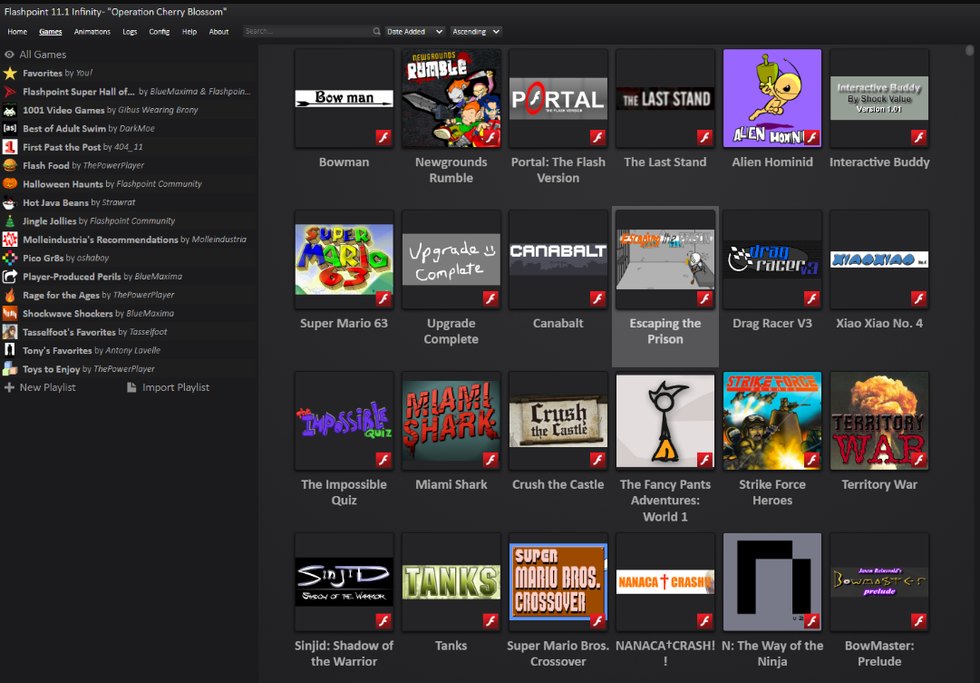Click the Jingle Jollies tree icon
The image size is (980, 683).
point(10,221)
